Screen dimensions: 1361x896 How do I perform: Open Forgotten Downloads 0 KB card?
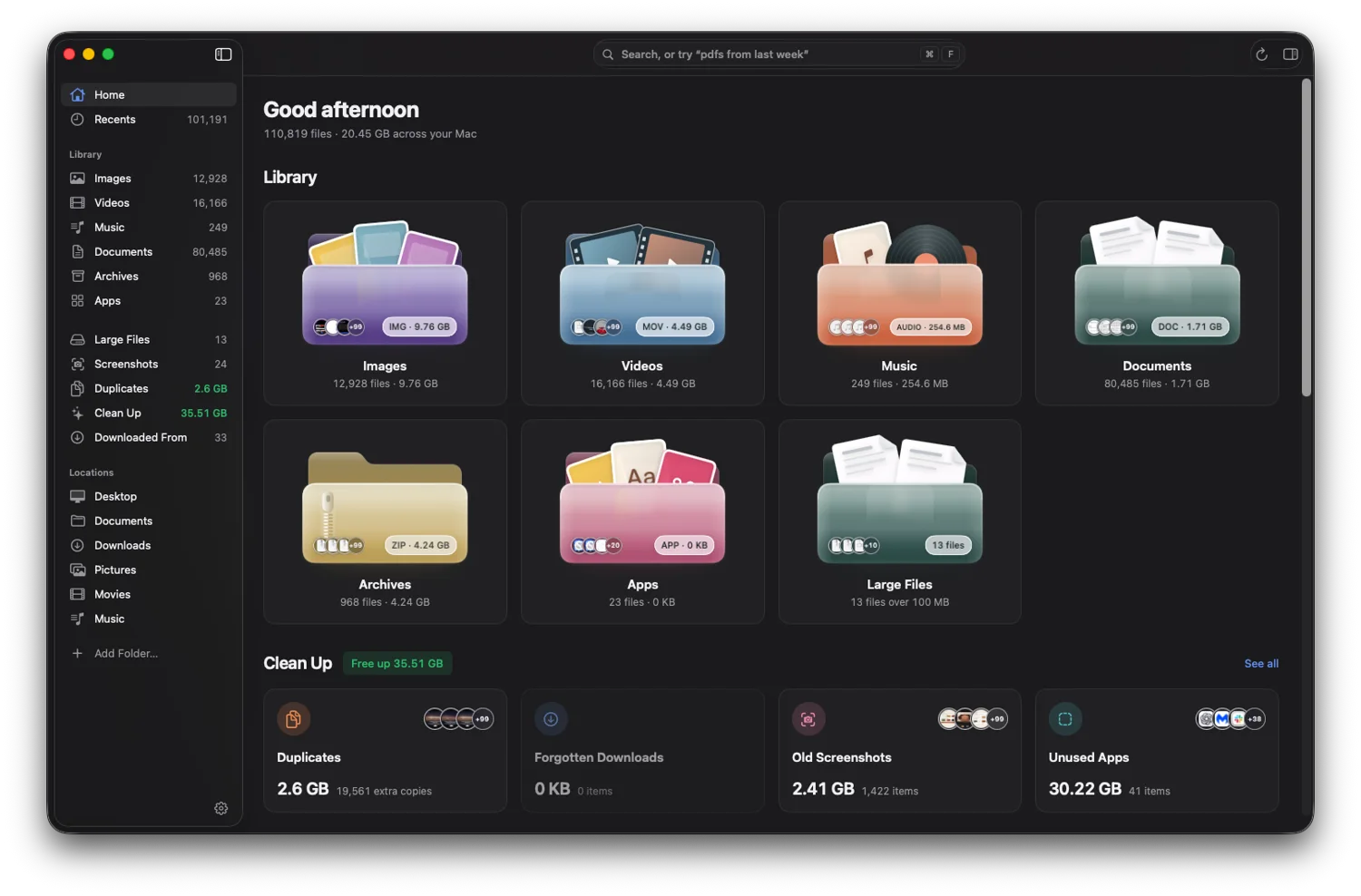point(642,751)
